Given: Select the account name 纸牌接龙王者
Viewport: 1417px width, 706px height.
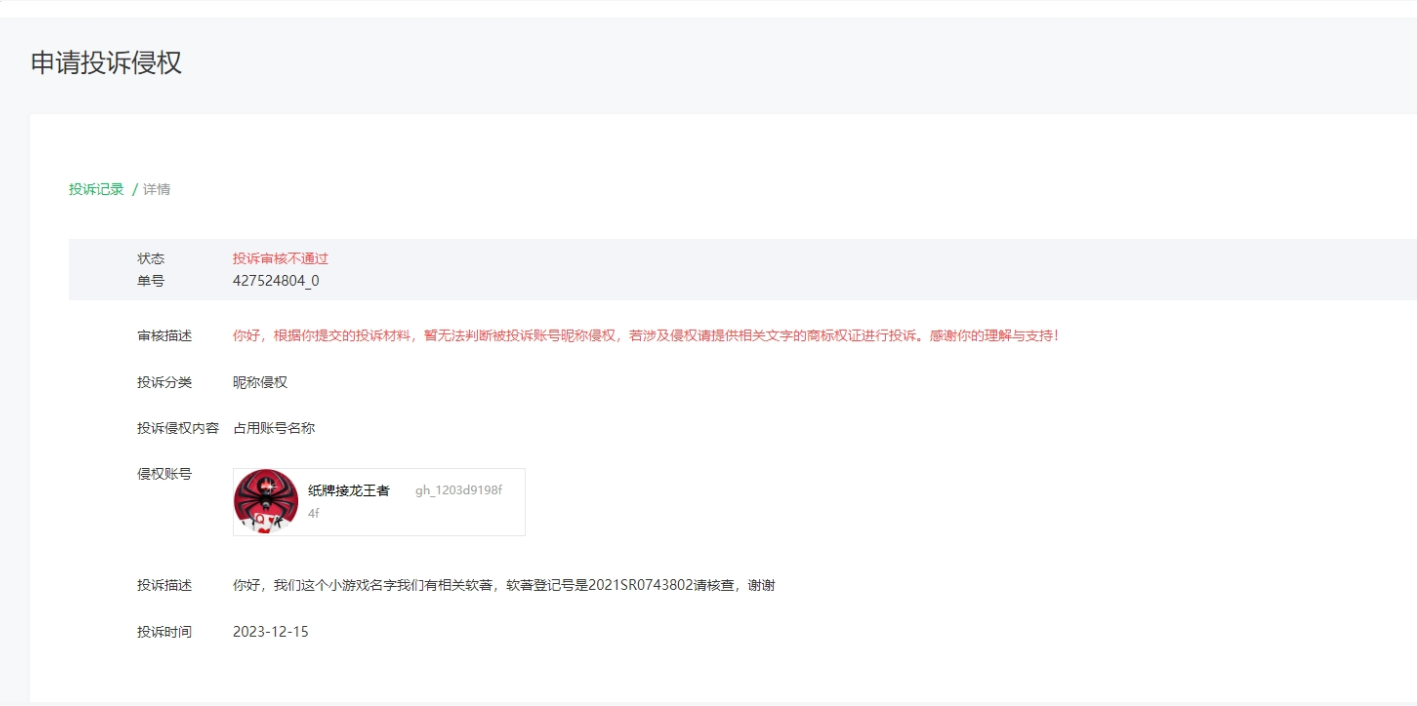Looking at the screenshot, I should pos(349,490).
